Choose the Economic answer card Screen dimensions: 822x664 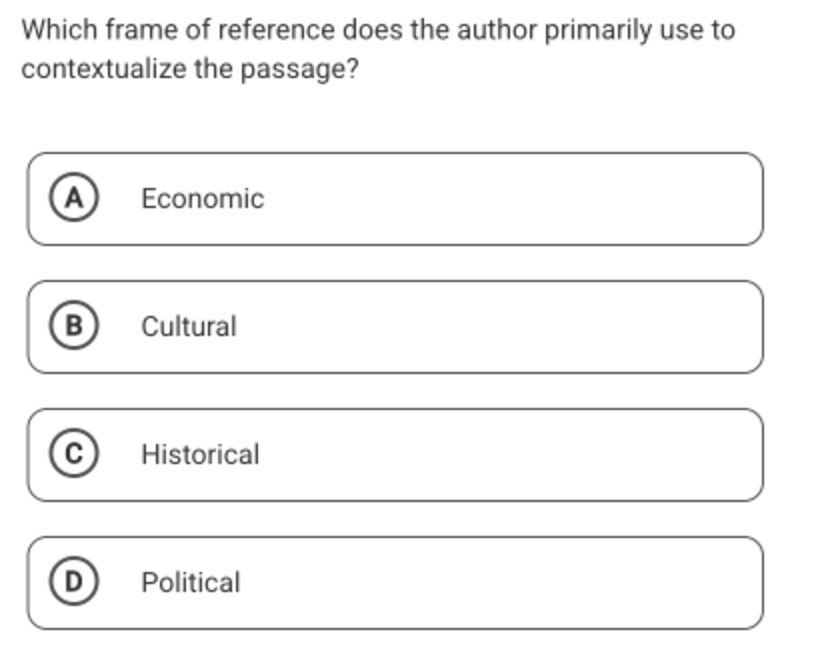395,199
